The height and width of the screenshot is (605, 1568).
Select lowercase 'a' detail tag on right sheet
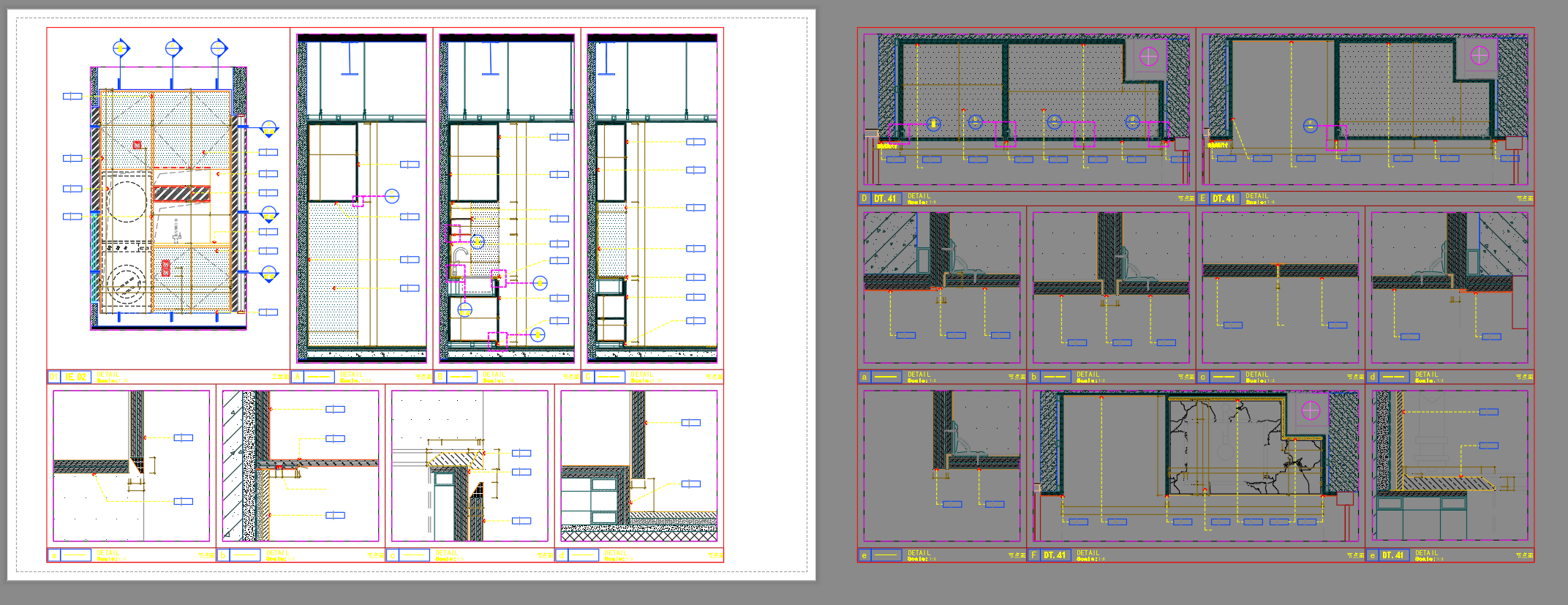(864, 377)
